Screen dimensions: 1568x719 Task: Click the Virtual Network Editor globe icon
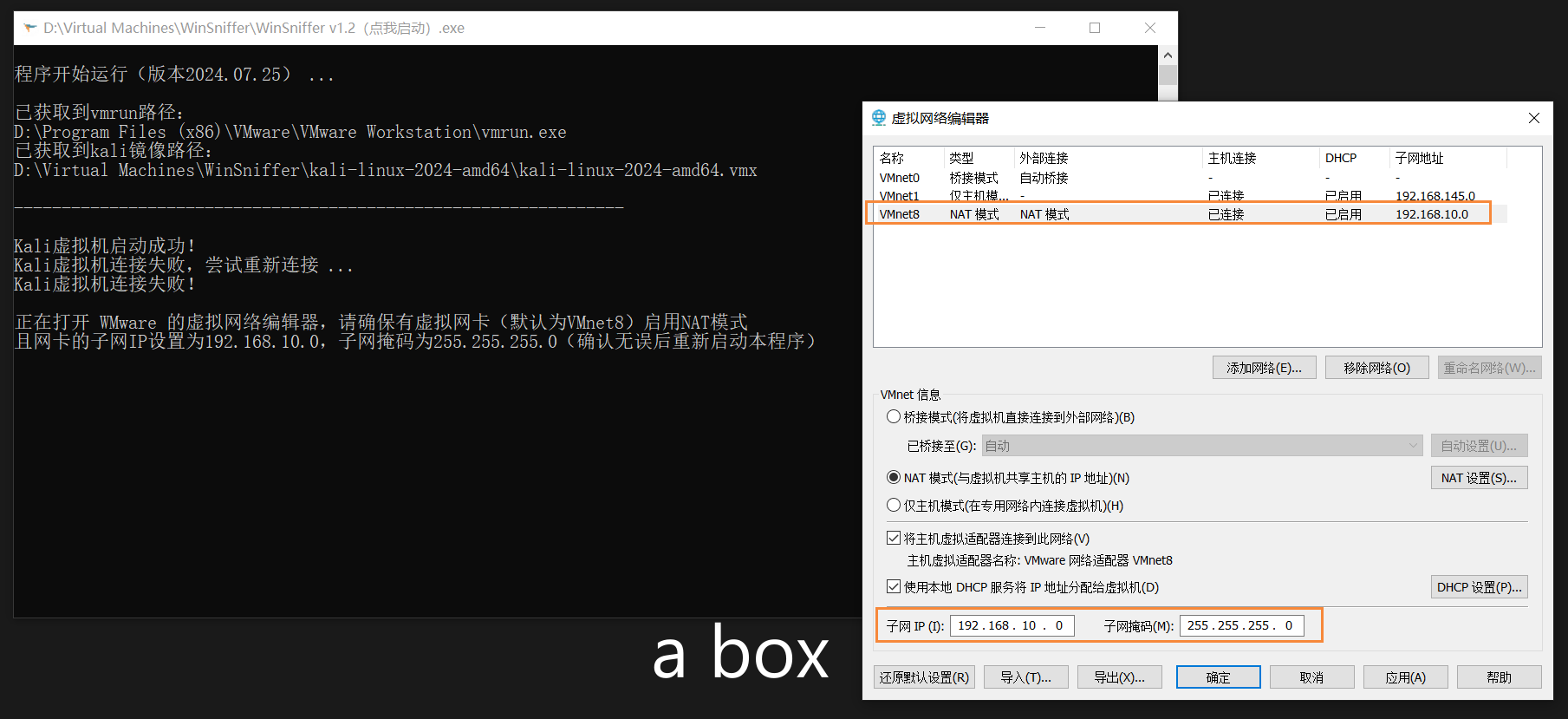[879, 118]
